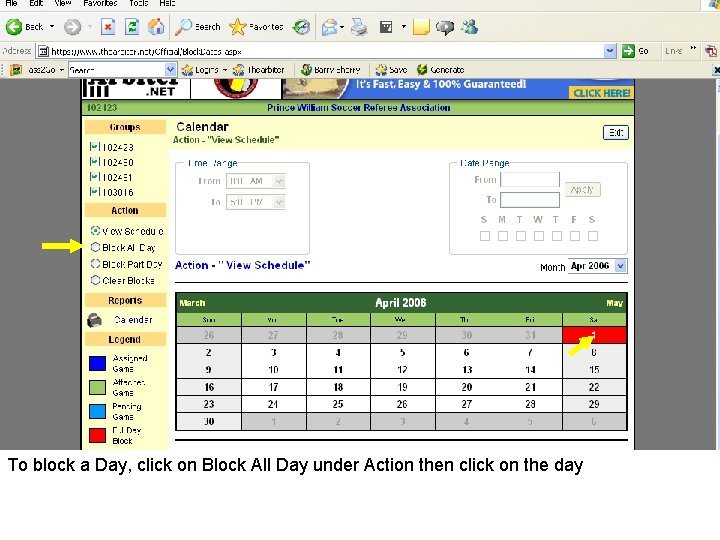Select the View Schedule radio button
This screenshot has height=540, width=720.
pyautogui.click(x=95, y=231)
